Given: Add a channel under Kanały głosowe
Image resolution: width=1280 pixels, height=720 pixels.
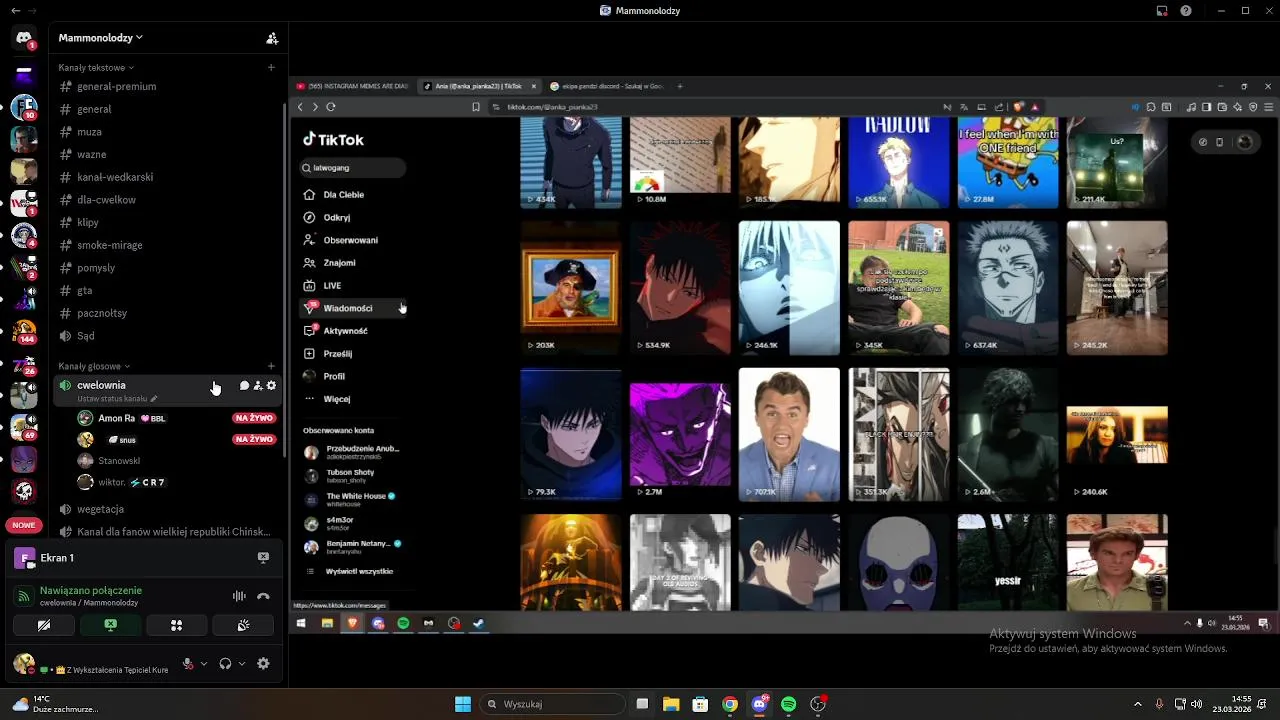Looking at the screenshot, I should (271, 366).
